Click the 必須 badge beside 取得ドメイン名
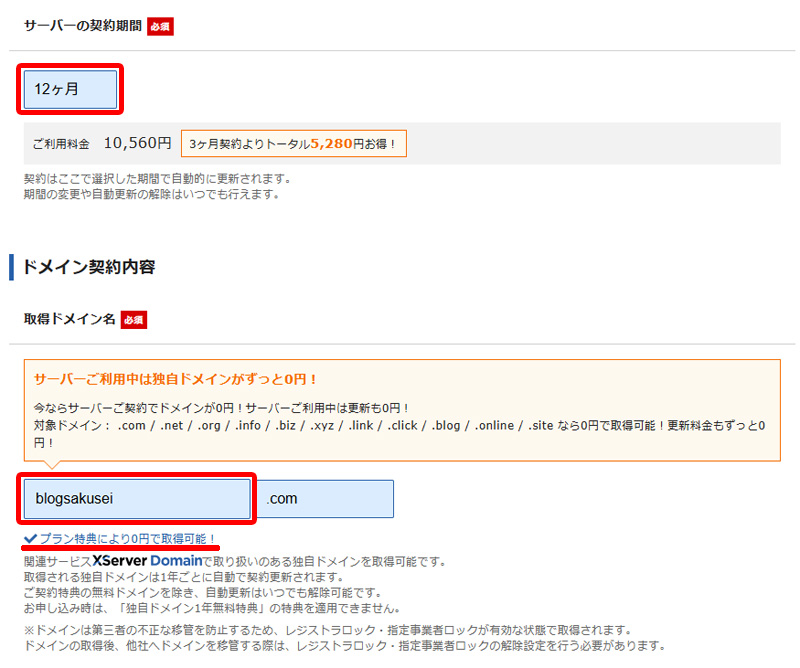800x668 pixels. point(134,319)
